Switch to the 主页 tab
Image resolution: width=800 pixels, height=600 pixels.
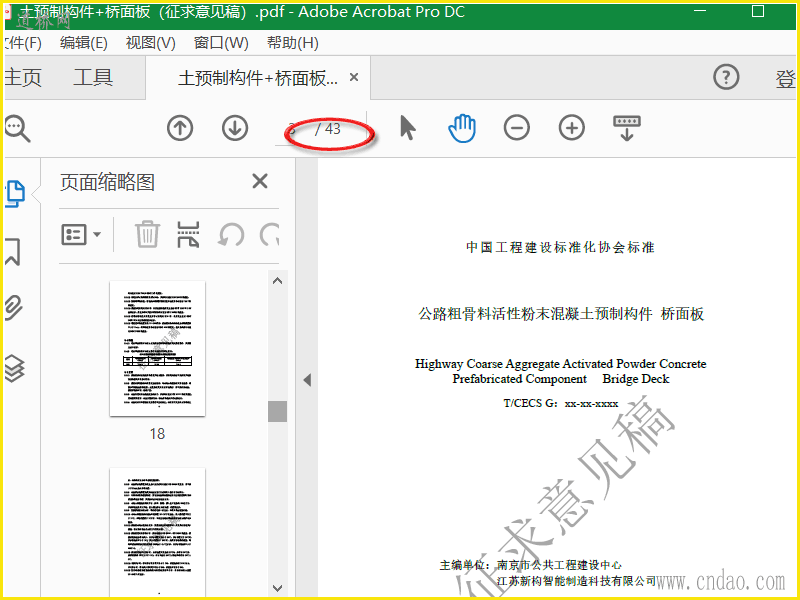pyautogui.click(x=23, y=78)
